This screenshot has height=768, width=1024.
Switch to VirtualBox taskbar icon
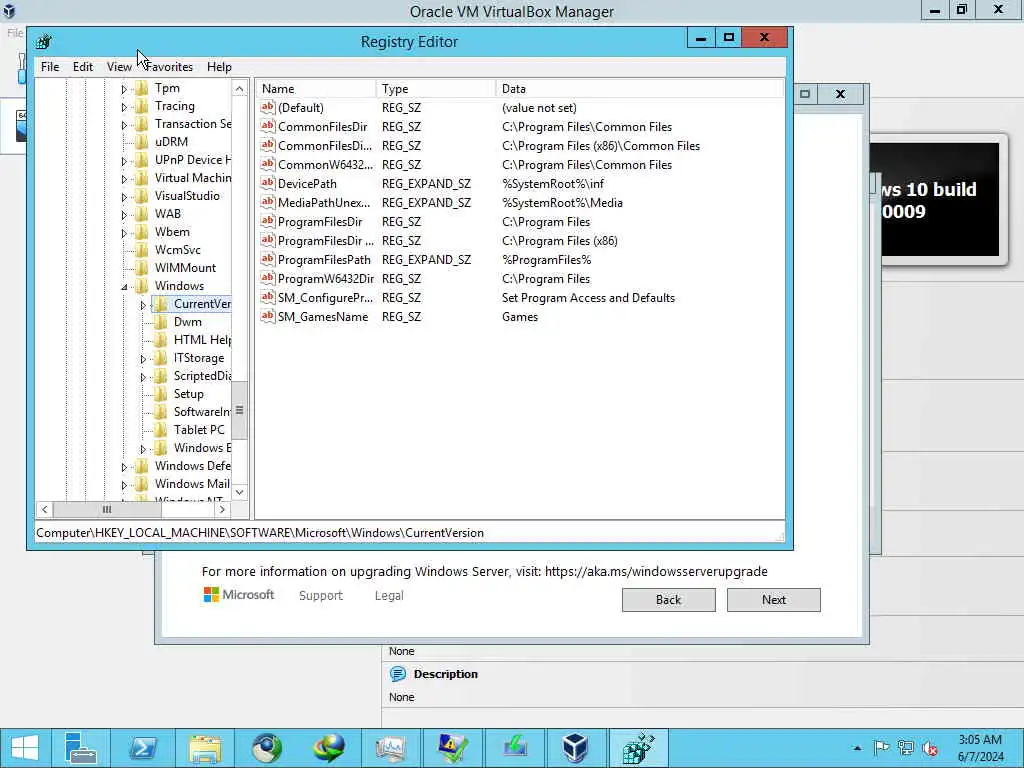click(575, 748)
